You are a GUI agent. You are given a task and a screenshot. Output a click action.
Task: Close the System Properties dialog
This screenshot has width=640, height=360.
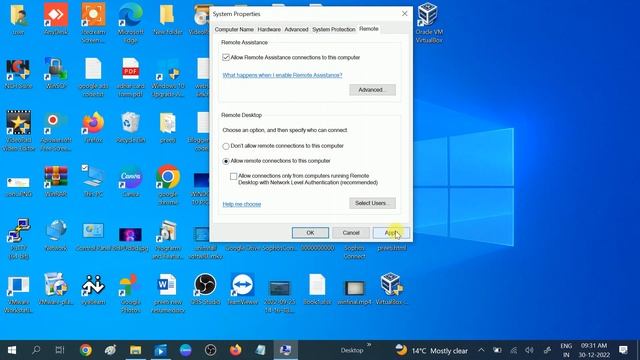point(404,13)
